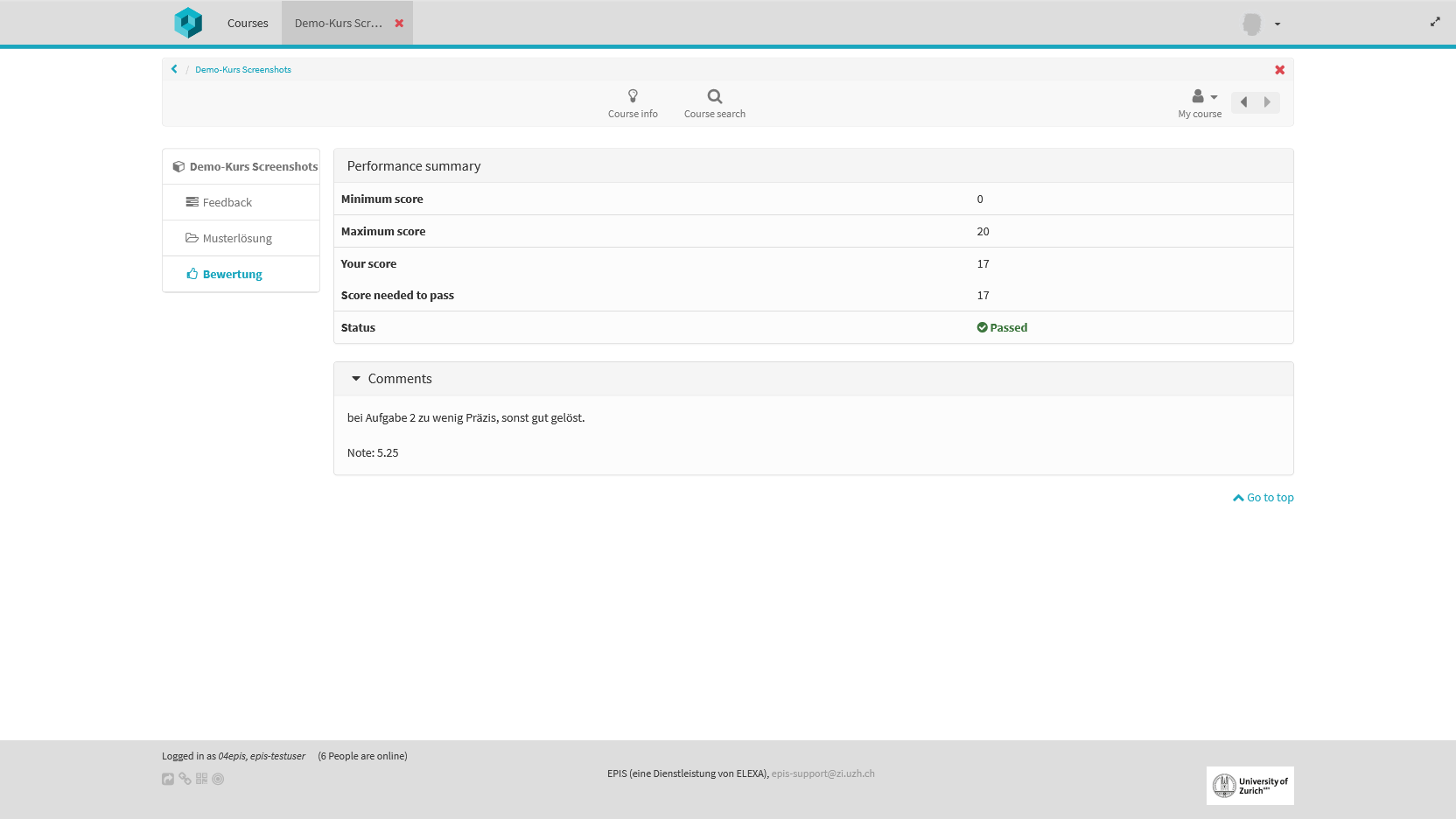Close the Demo-Kurs Scr... tab

pos(399,24)
